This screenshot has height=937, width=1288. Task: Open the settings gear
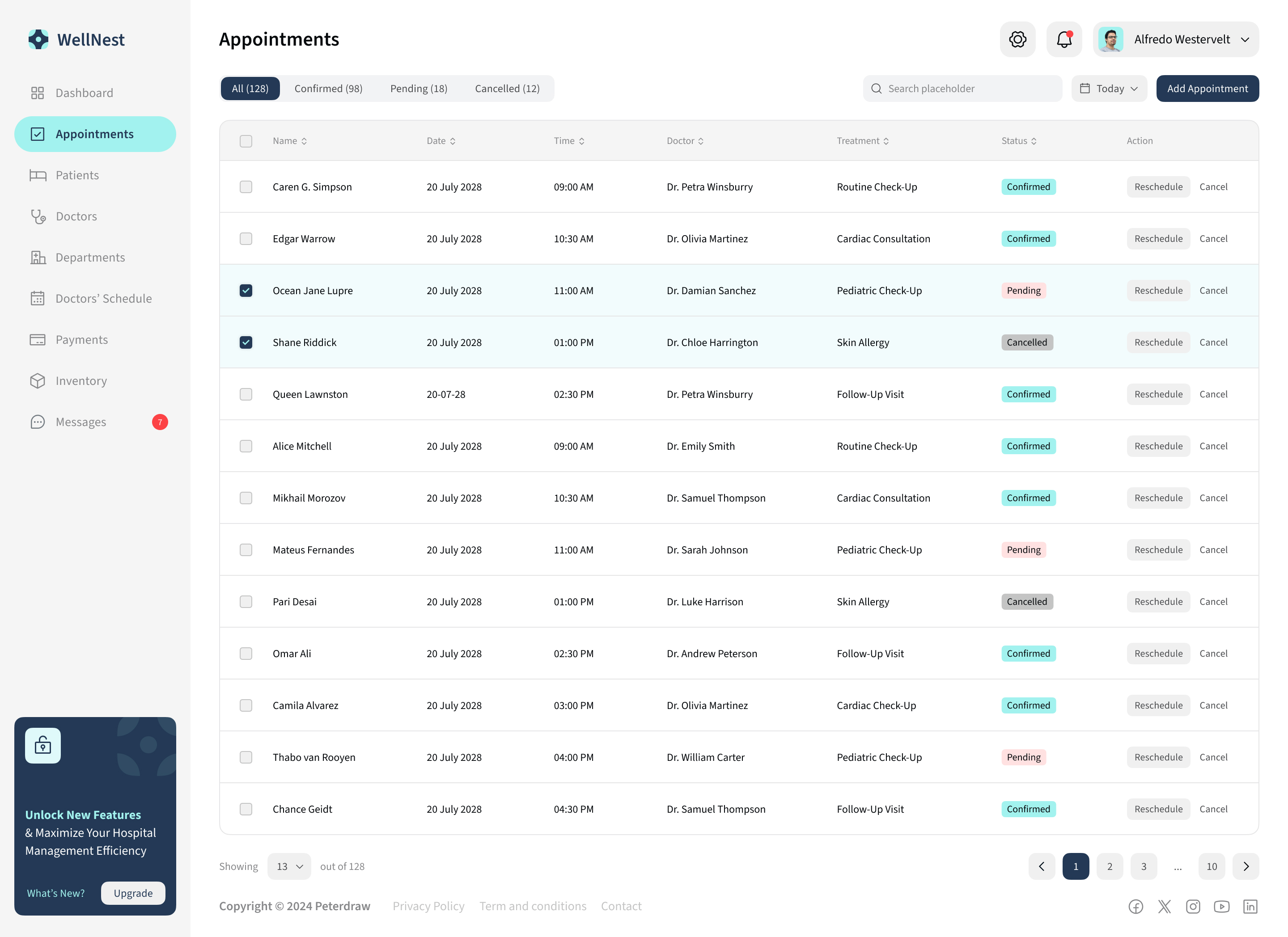pyautogui.click(x=1017, y=39)
